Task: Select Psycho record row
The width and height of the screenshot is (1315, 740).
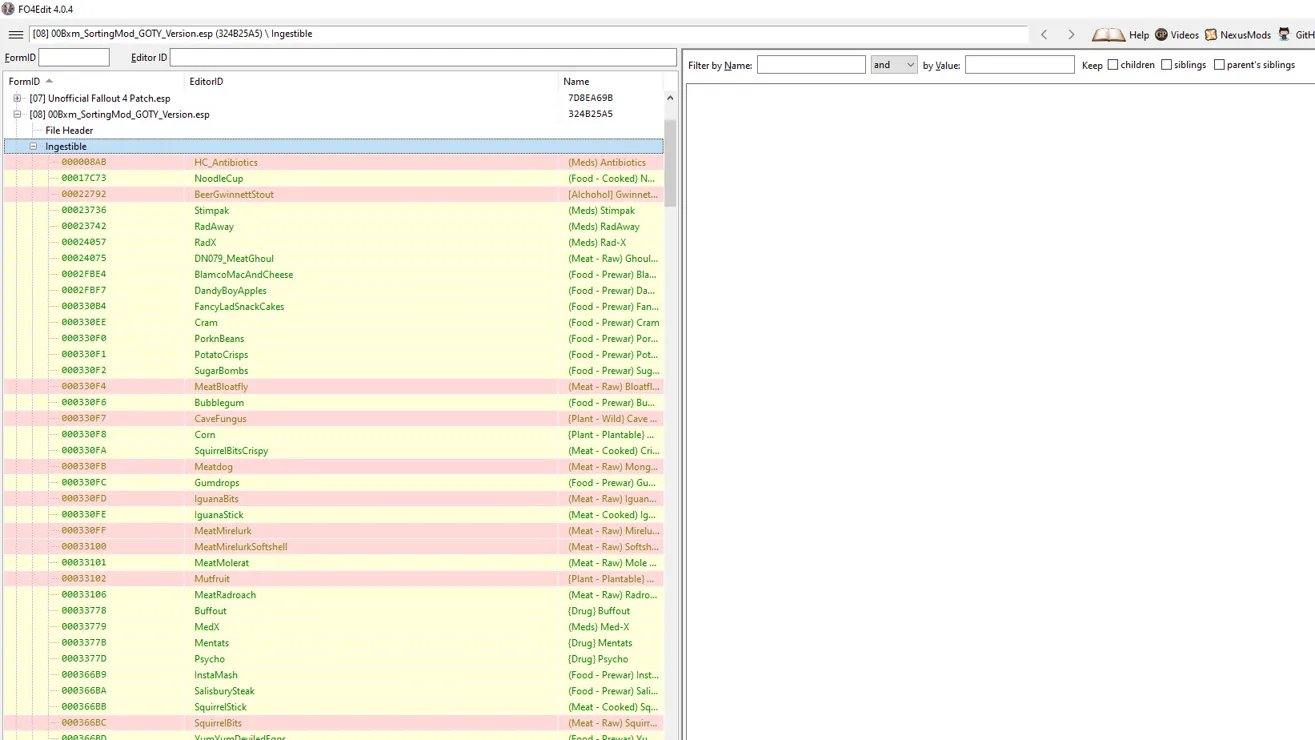Action: (x=333, y=658)
